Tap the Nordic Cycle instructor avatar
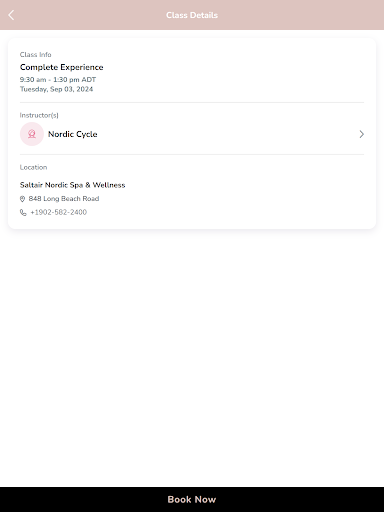384x512 pixels. click(32, 134)
